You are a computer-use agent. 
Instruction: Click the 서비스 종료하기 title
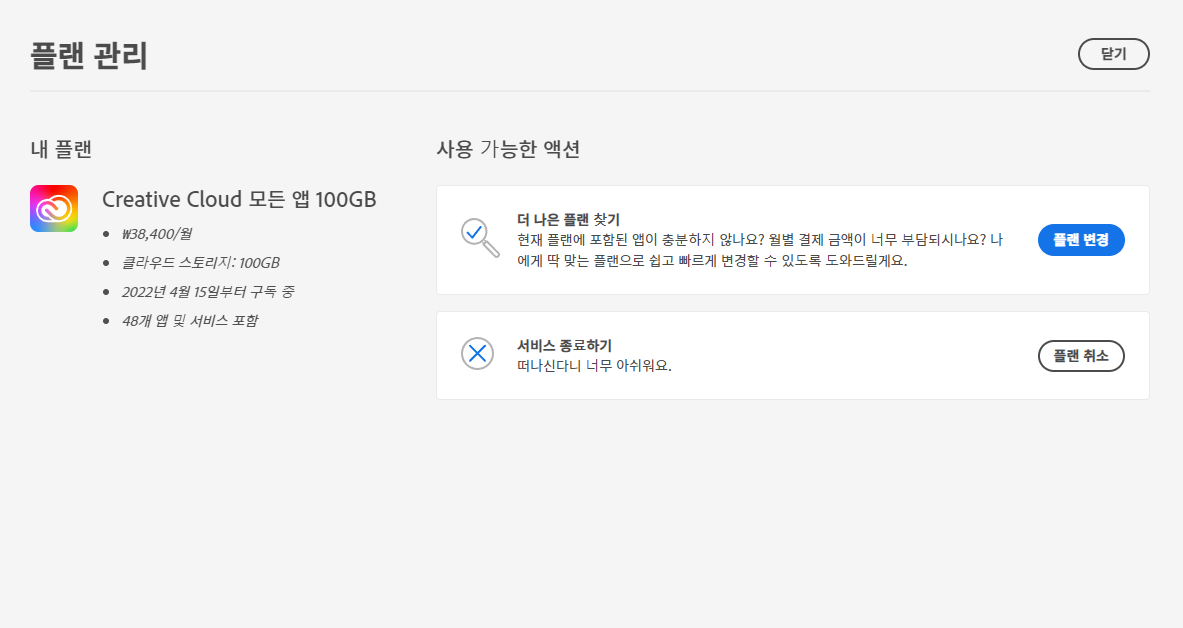point(564,346)
